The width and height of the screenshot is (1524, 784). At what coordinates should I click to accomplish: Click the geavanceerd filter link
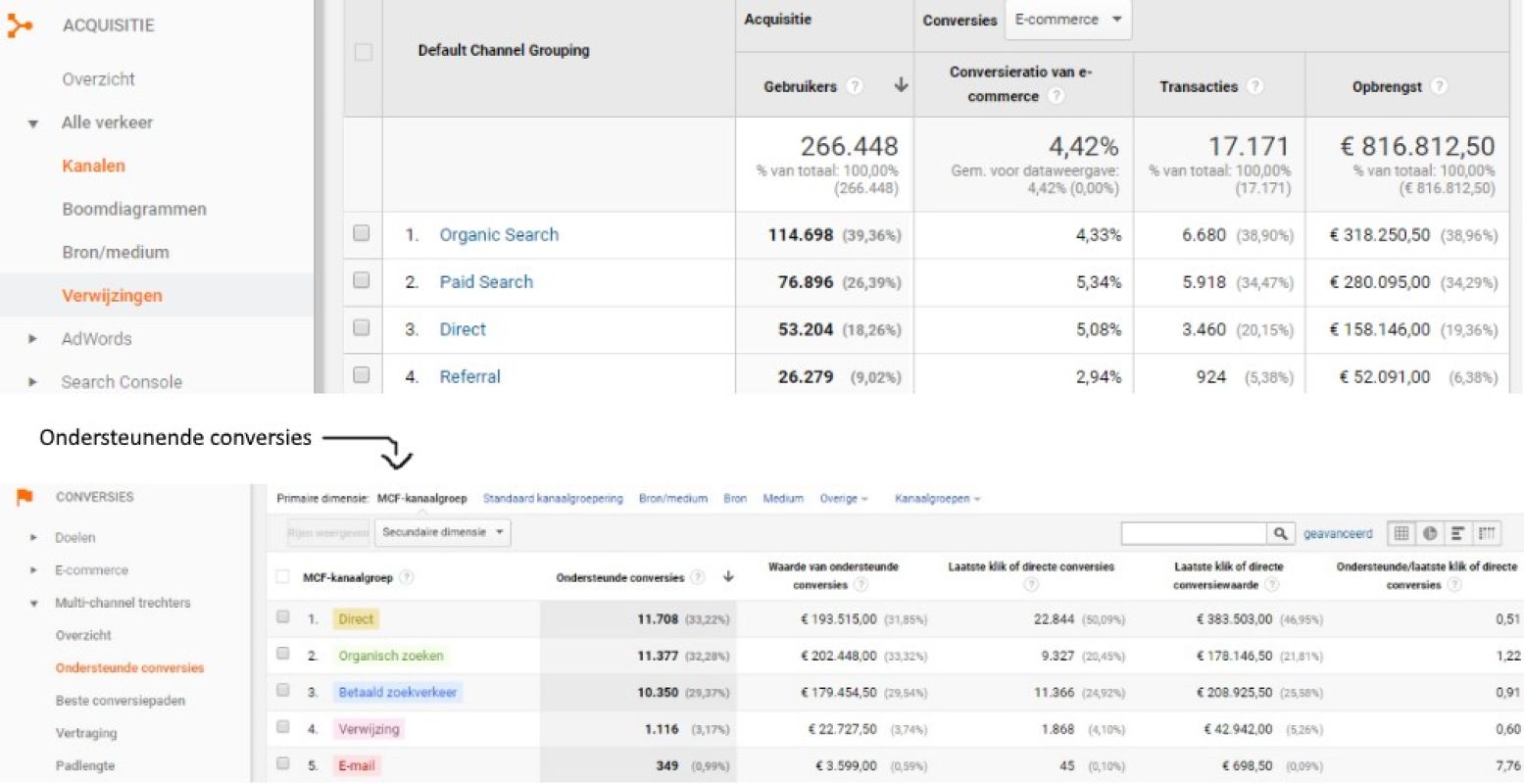tap(1338, 534)
